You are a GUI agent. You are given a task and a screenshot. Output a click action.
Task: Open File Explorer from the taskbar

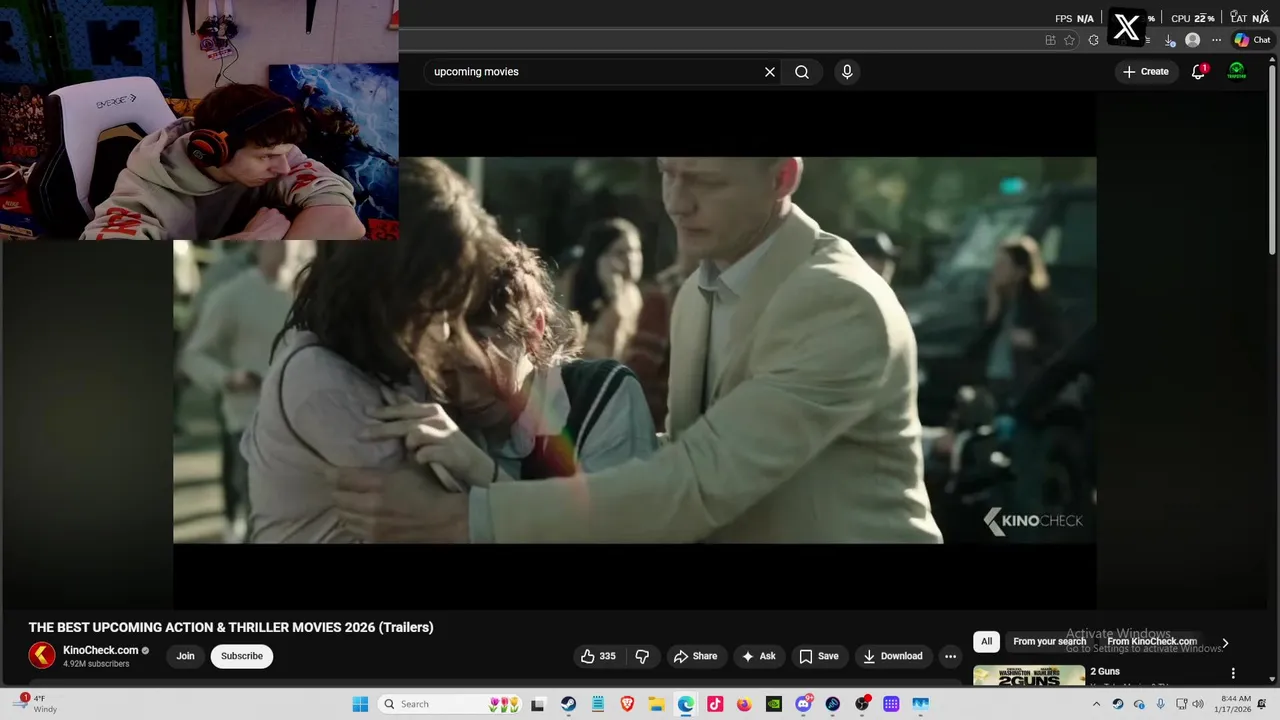656,704
